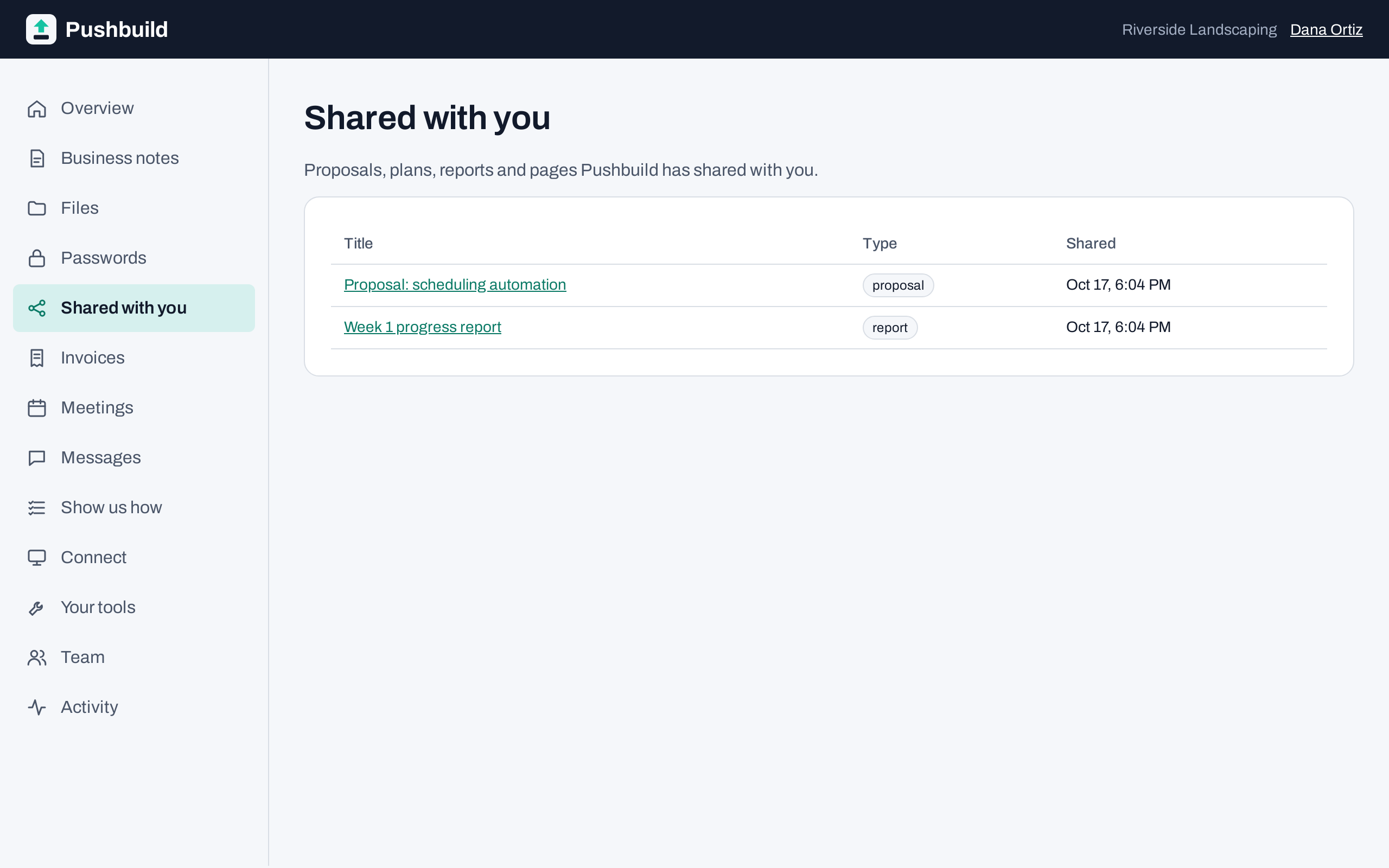Click the Your tools wrench icon

(37, 608)
